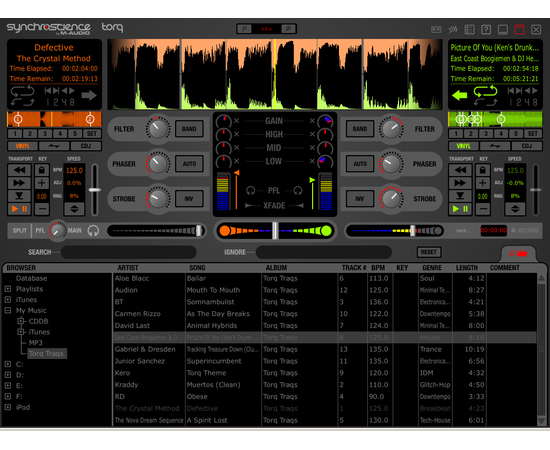This screenshot has height=450, width=550.
Task: Expand the CDDB subfolder node
Action: click(x=21, y=321)
